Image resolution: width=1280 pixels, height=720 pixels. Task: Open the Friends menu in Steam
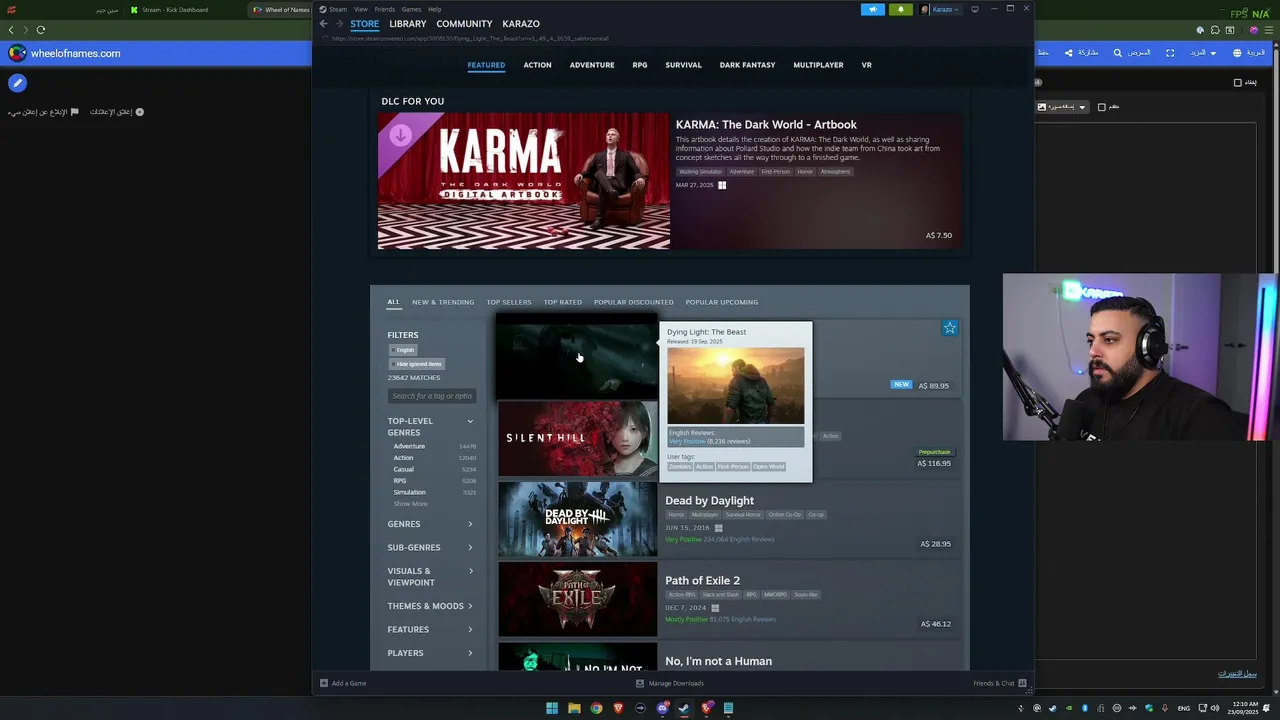(x=385, y=9)
